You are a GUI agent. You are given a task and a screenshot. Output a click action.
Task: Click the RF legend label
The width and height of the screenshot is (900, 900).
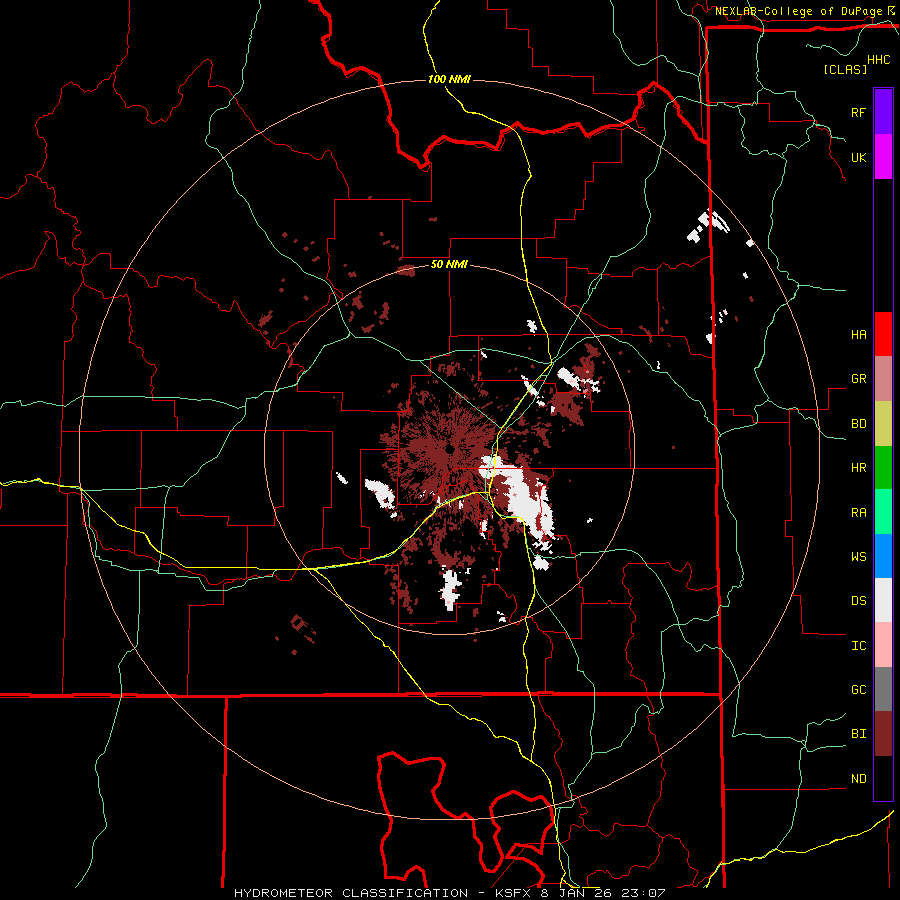click(x=858, y=112)
